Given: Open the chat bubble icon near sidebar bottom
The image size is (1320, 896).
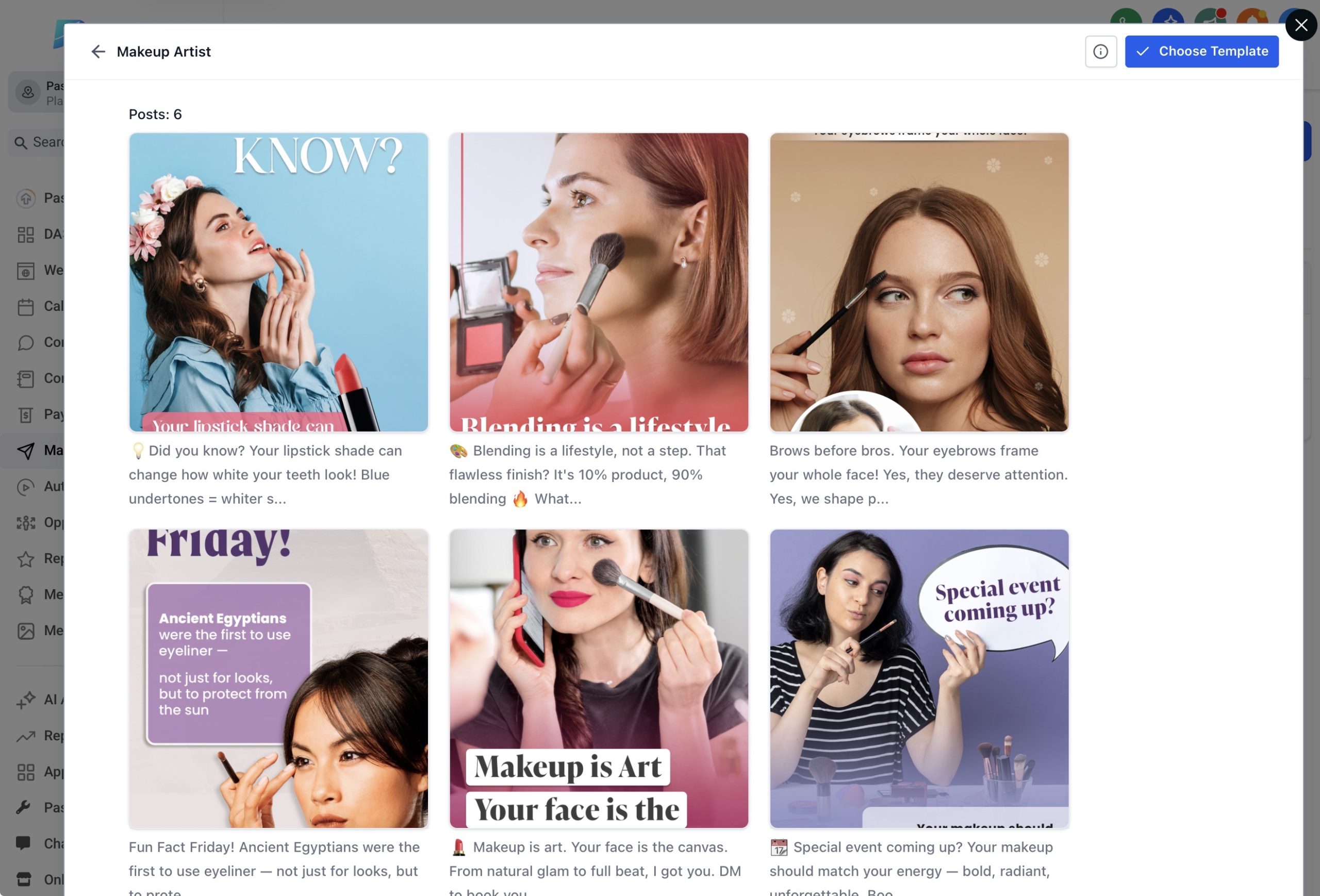Looking at the screenshot, I should tap(23, 843).
